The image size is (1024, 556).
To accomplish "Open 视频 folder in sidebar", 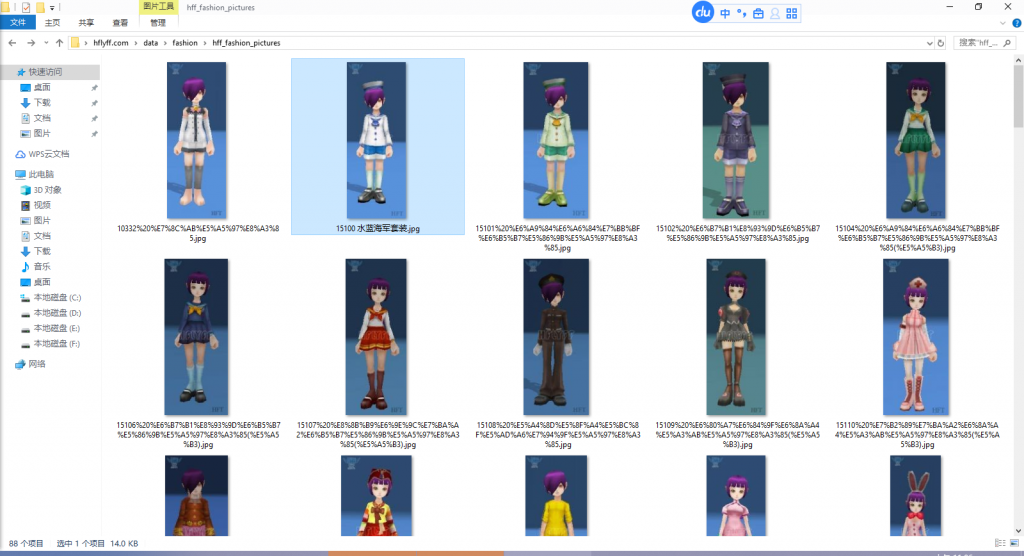I will click(36, 205).
